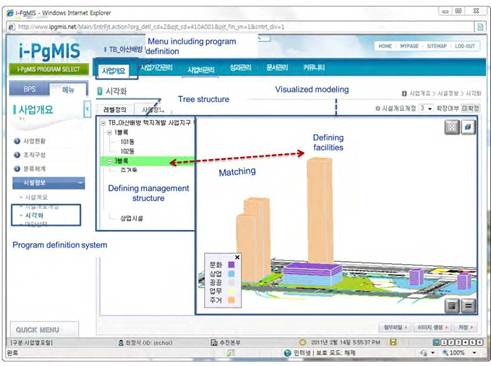
Task: Open the level dropdown showing 3
Action: point(426,108)
